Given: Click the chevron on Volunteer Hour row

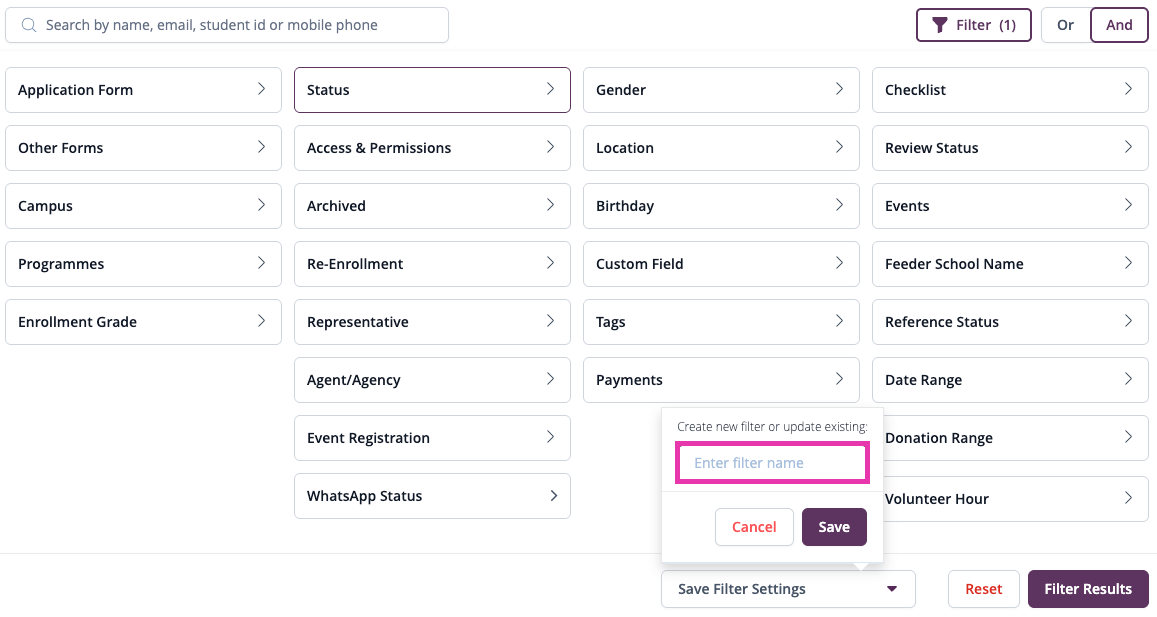Looking at the screenshot, I should (1128, 498).
